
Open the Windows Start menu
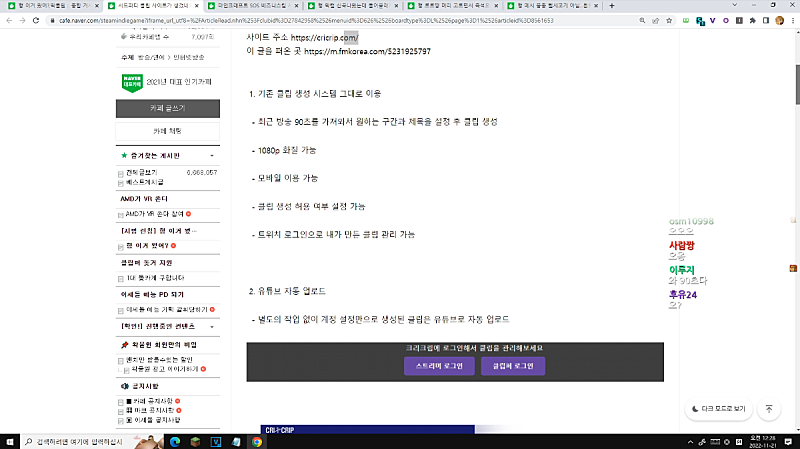click(x=10, y=442)
